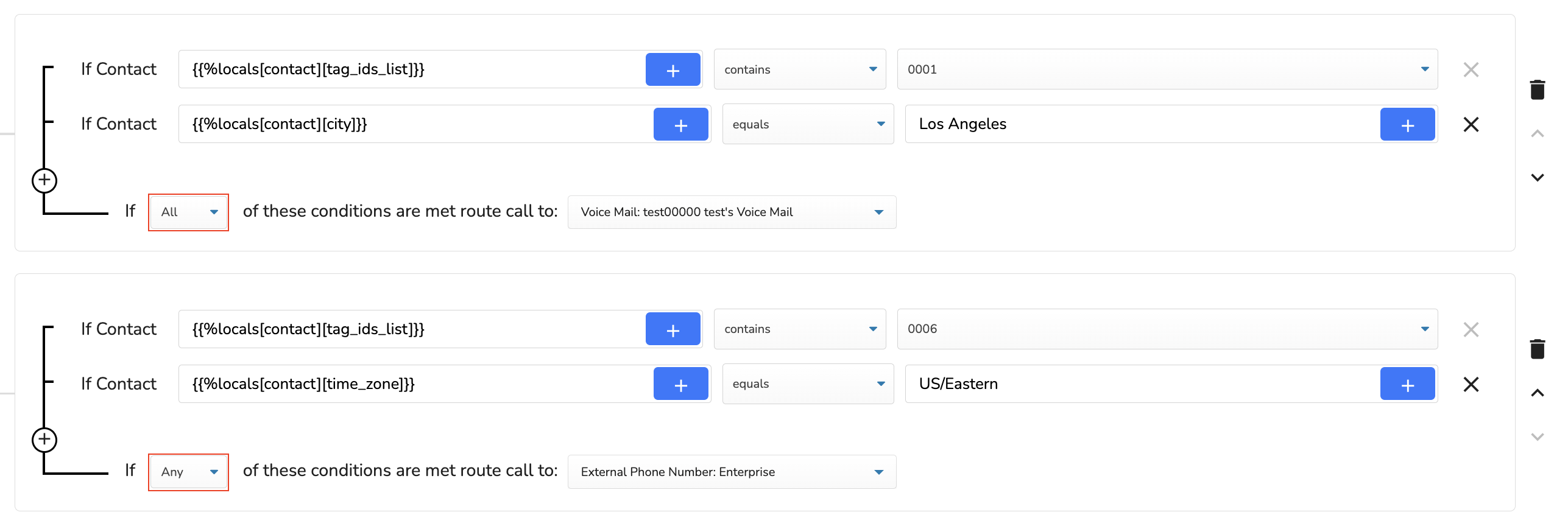The height and width of the screenshot is (515, 1568).
Task: Open External Phone Number: Enterprise dropdown
Action: click(x=732, y=472)
